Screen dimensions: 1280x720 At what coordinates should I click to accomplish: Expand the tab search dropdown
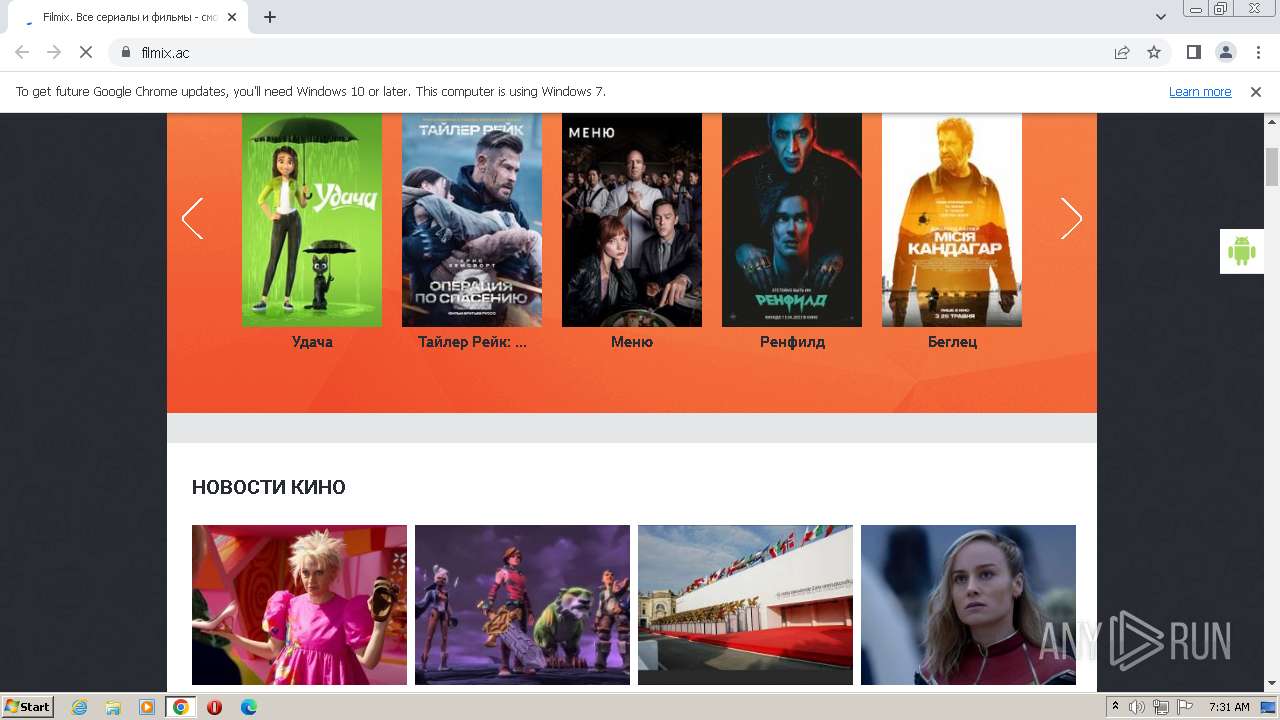point(1161,17)
